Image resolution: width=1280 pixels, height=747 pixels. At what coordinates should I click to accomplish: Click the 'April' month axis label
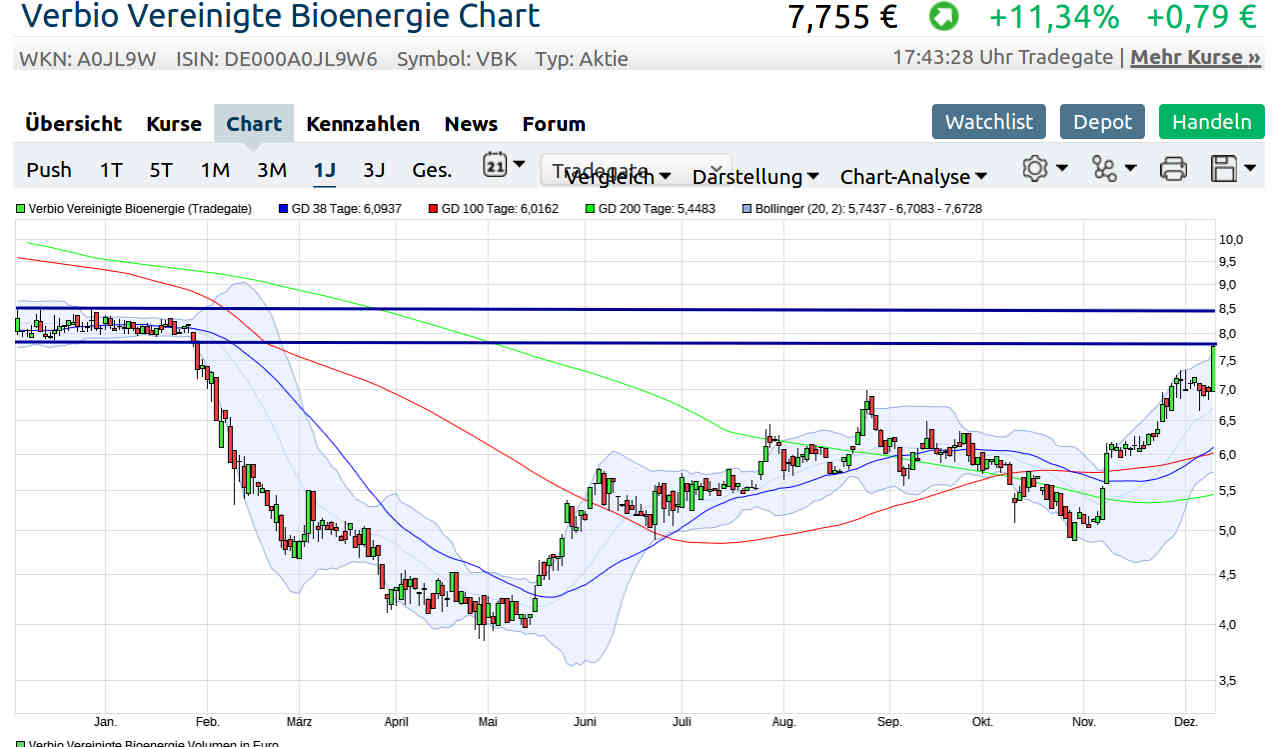[396, 721]
